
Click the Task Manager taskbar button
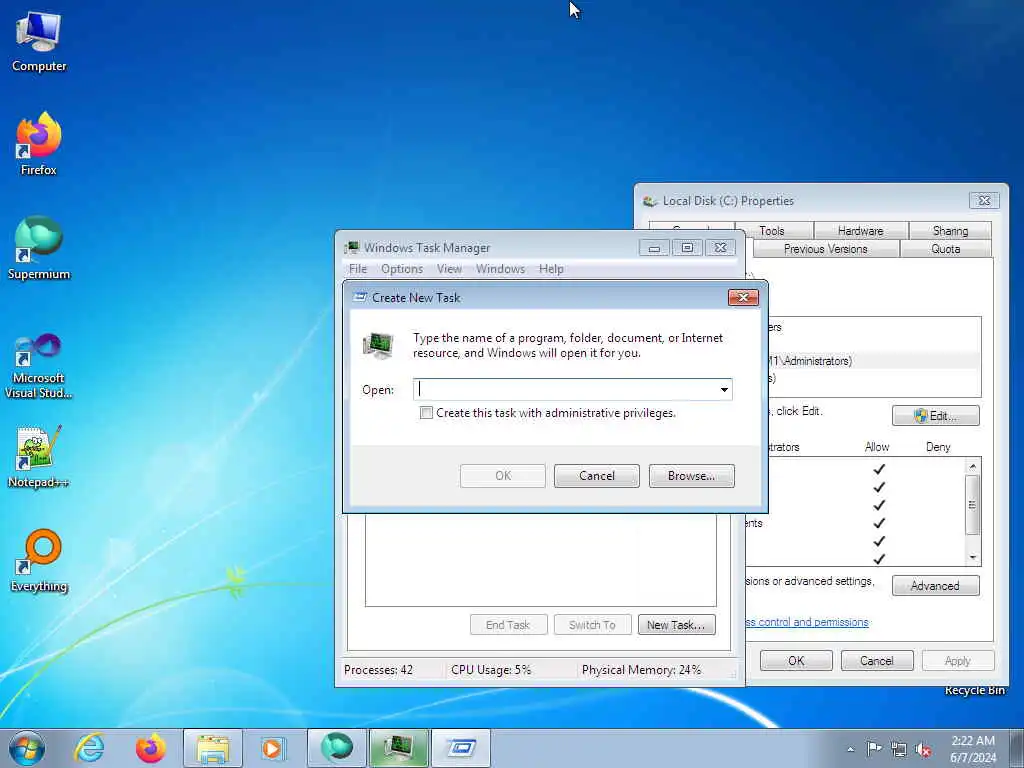pos(398,748)
